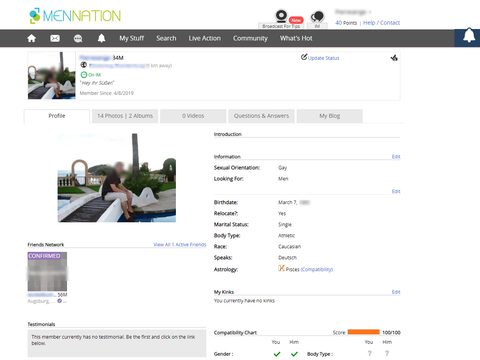
Task: Open the Pisces Compatibility link
Action: pos(317,269)
